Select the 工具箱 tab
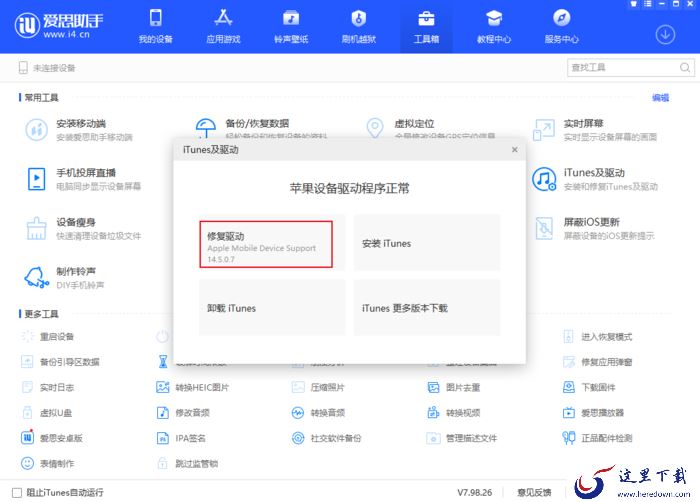700x502 pixels. 426,27
